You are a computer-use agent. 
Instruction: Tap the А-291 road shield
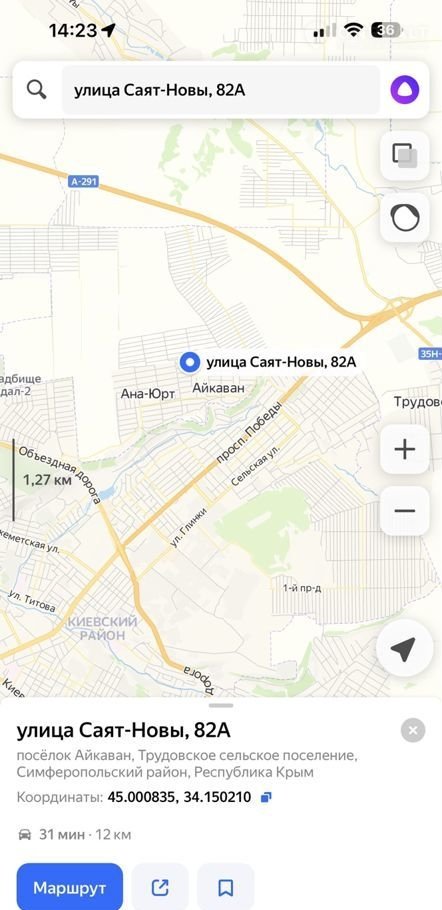pos(84,182)
